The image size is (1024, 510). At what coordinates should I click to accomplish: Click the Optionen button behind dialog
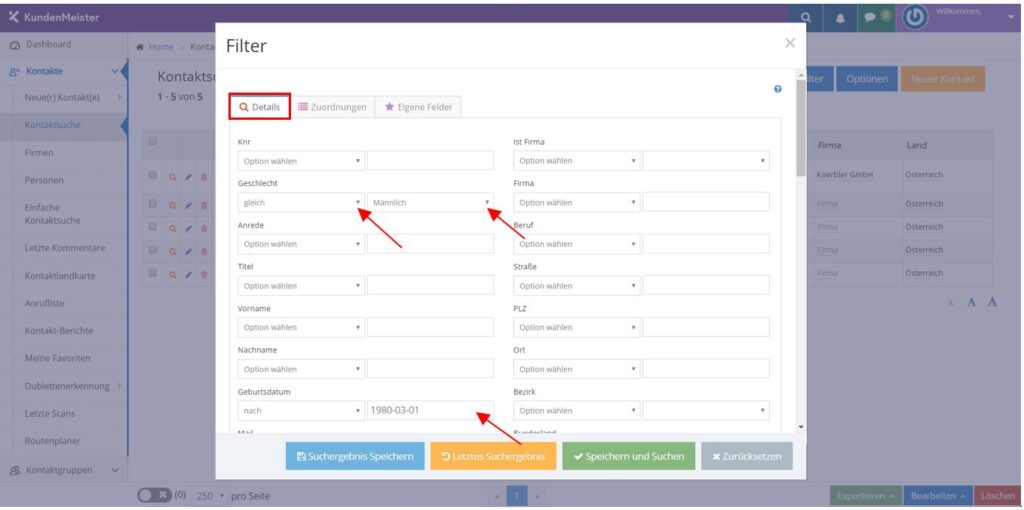(867, 79)
